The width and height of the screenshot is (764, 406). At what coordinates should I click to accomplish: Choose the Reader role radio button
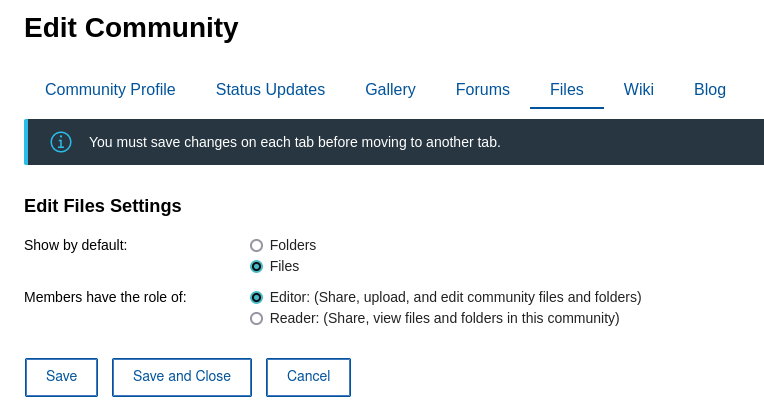[257, 318]
